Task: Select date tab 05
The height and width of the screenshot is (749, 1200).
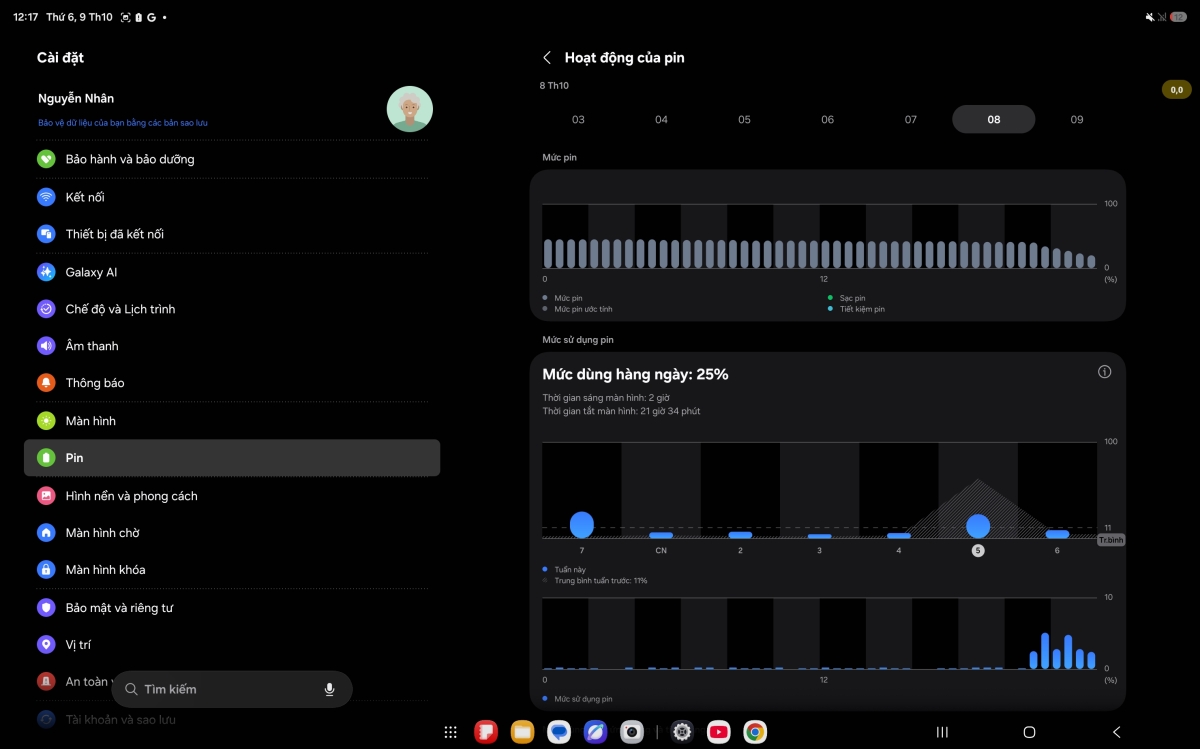Action: click(x=744, y=119)
